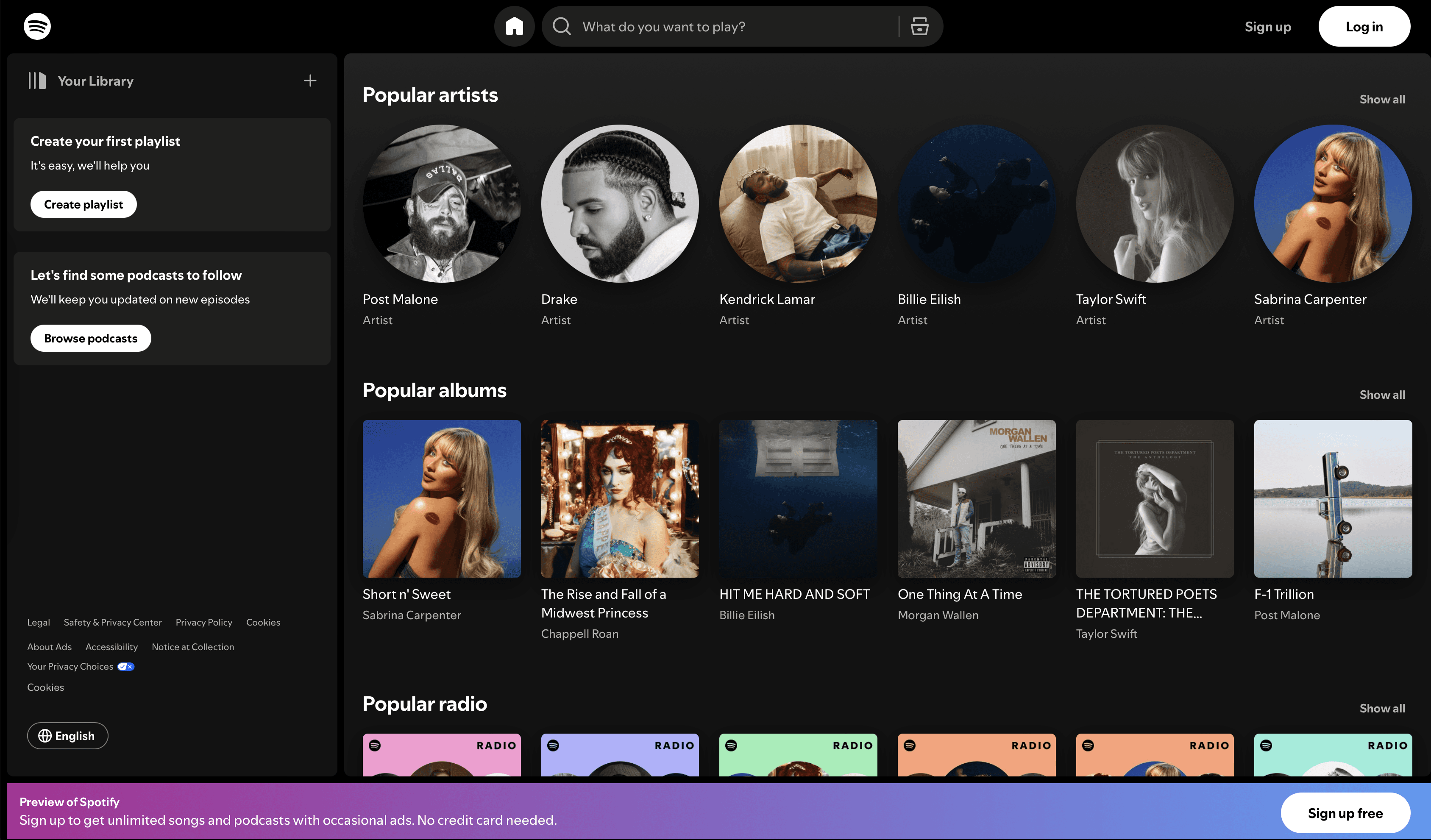Click Cookies link beside Privacy Policy
Image resolution: width=1431 pixels, height=840 pixels.
pos(263,623)
